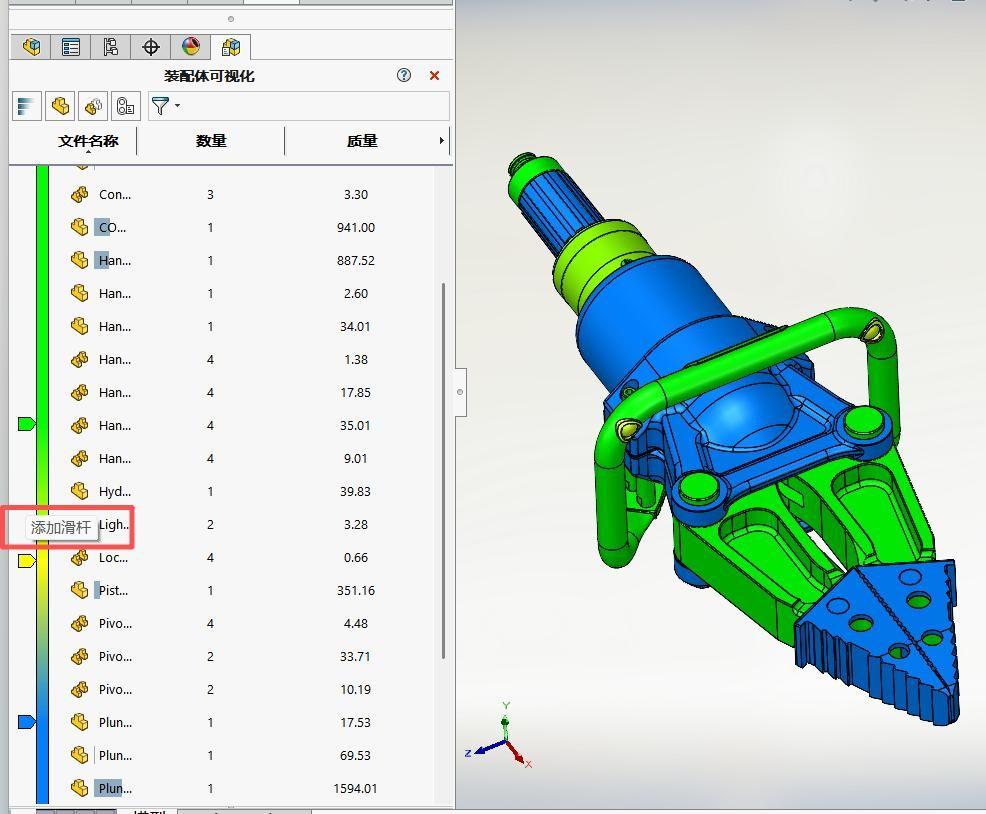Click icon in row with mass 35.01
This screenshot has width=986, height=814.
(x=79, y=425)
